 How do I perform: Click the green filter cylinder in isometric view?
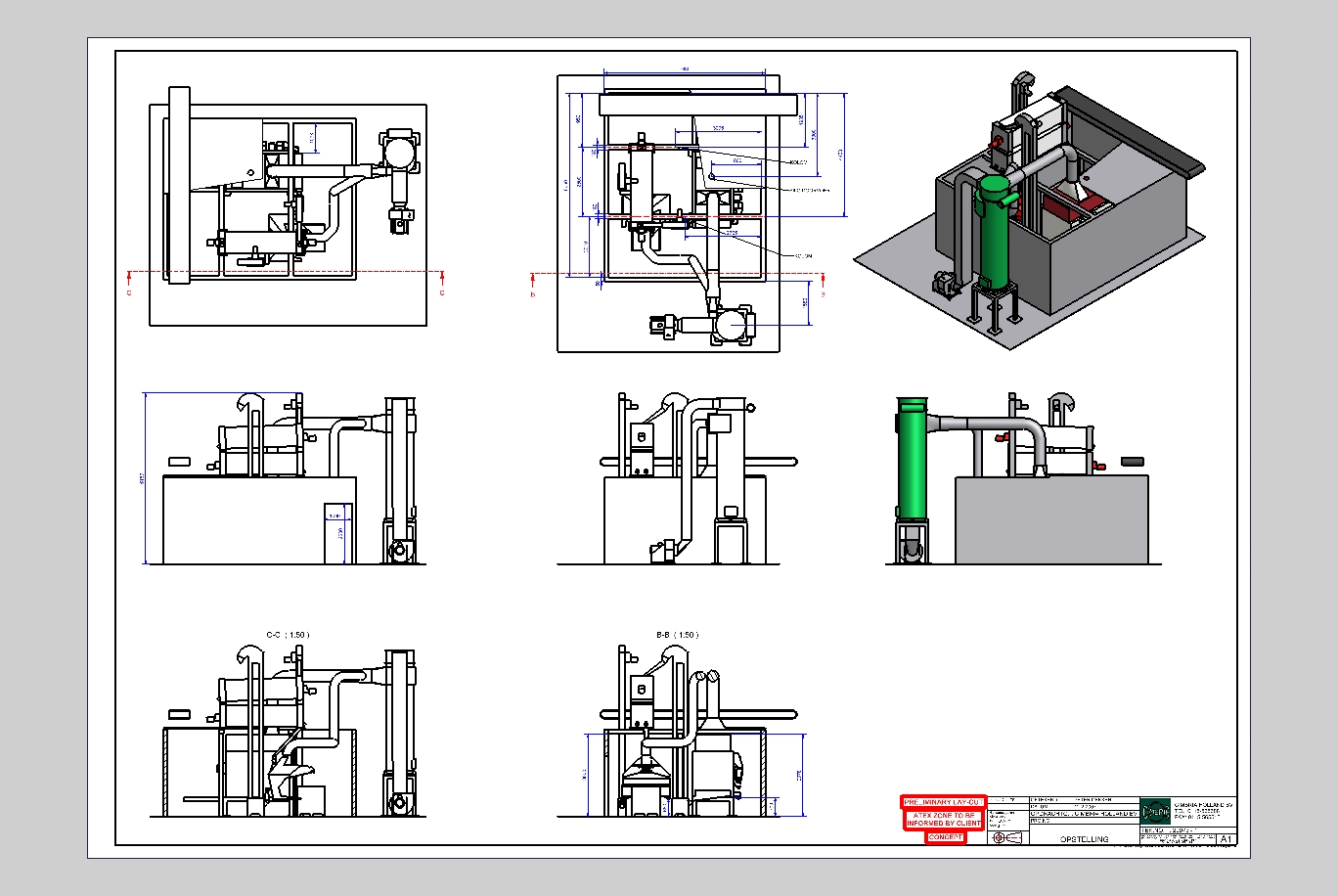click(x=996, y=233)
